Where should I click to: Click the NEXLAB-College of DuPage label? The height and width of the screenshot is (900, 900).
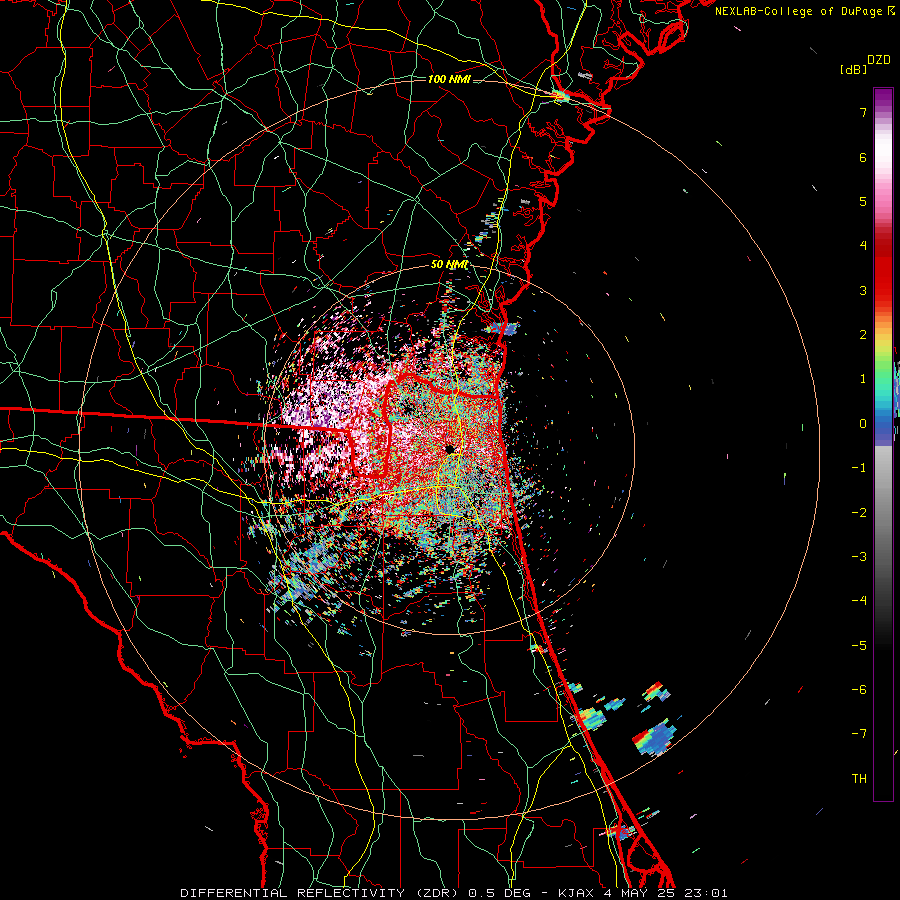click(x=804, y=11)
